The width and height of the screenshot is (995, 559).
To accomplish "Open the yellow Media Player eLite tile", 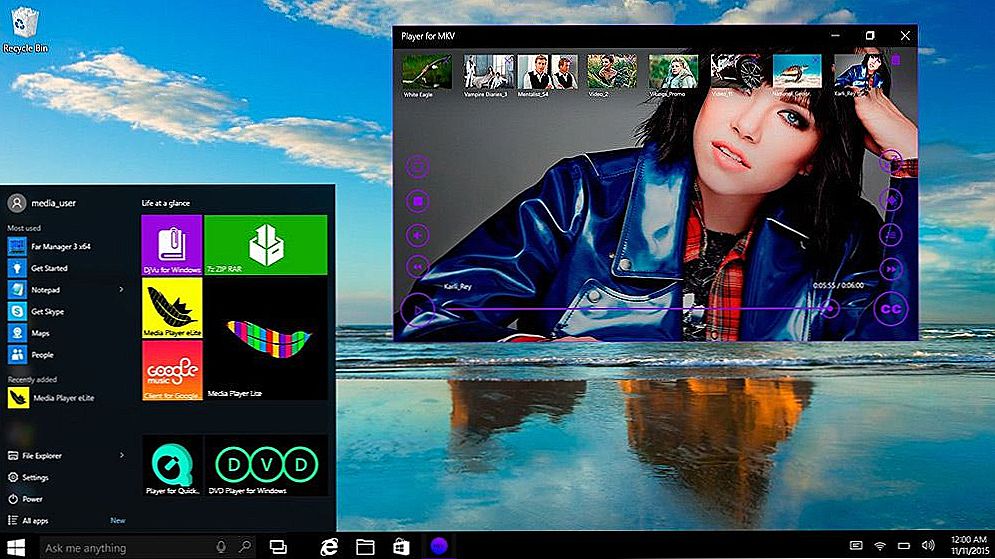I will (171, 307).
